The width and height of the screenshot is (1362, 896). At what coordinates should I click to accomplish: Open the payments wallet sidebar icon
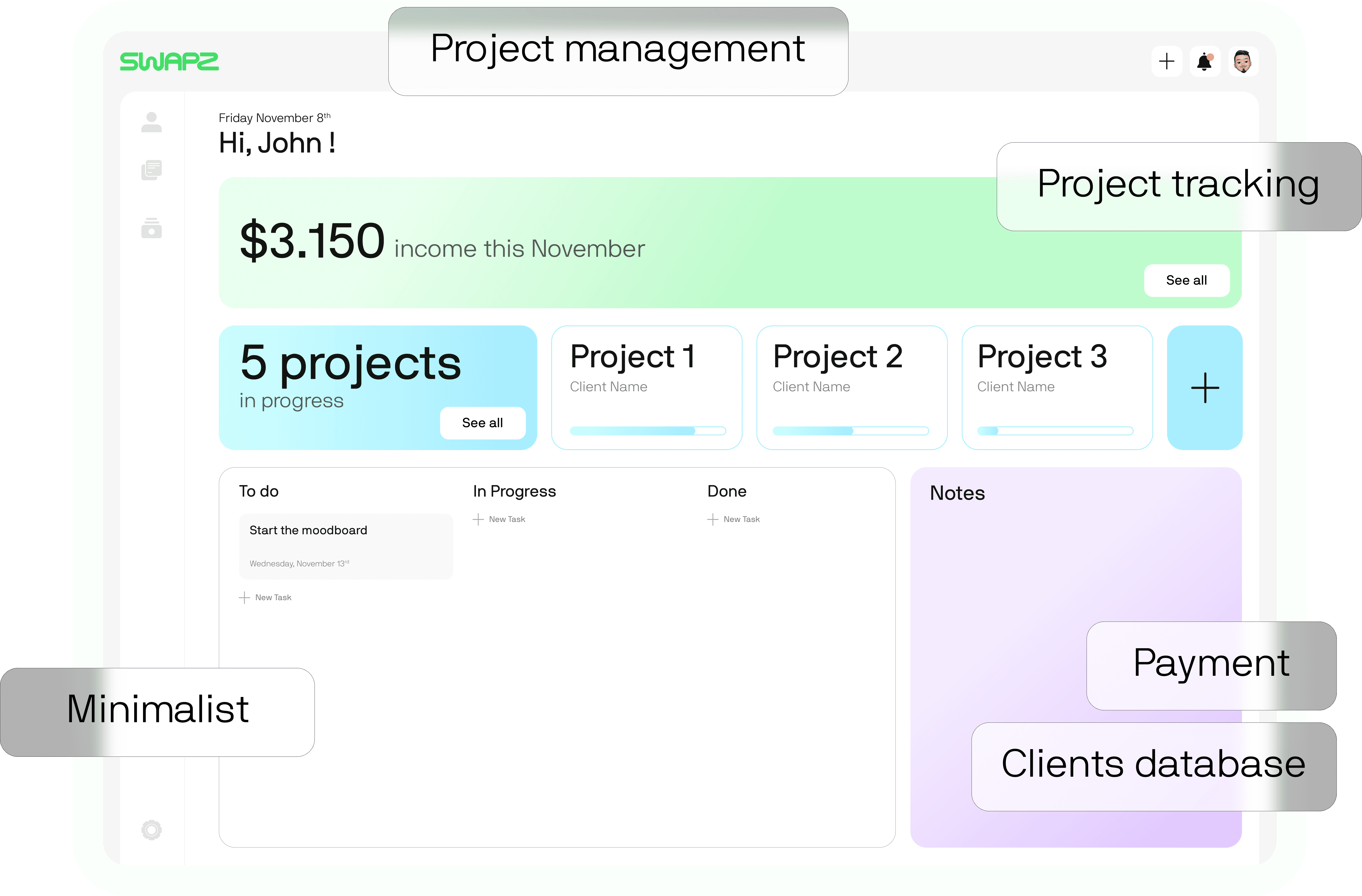point(151,228)
